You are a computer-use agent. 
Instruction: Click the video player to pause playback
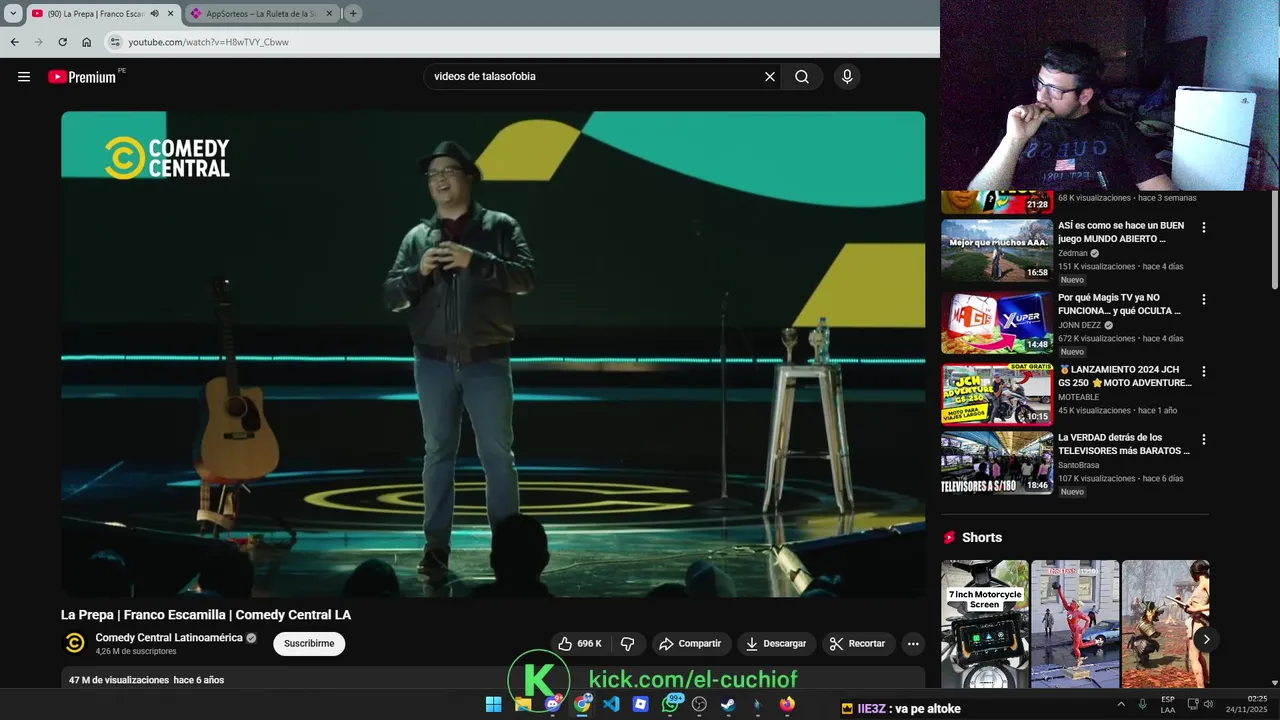pyautogui.click(x=493, y=354)
